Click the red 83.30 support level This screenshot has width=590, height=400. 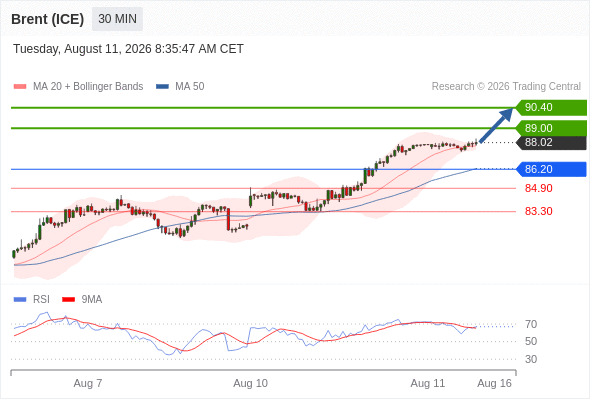(538, 211)
